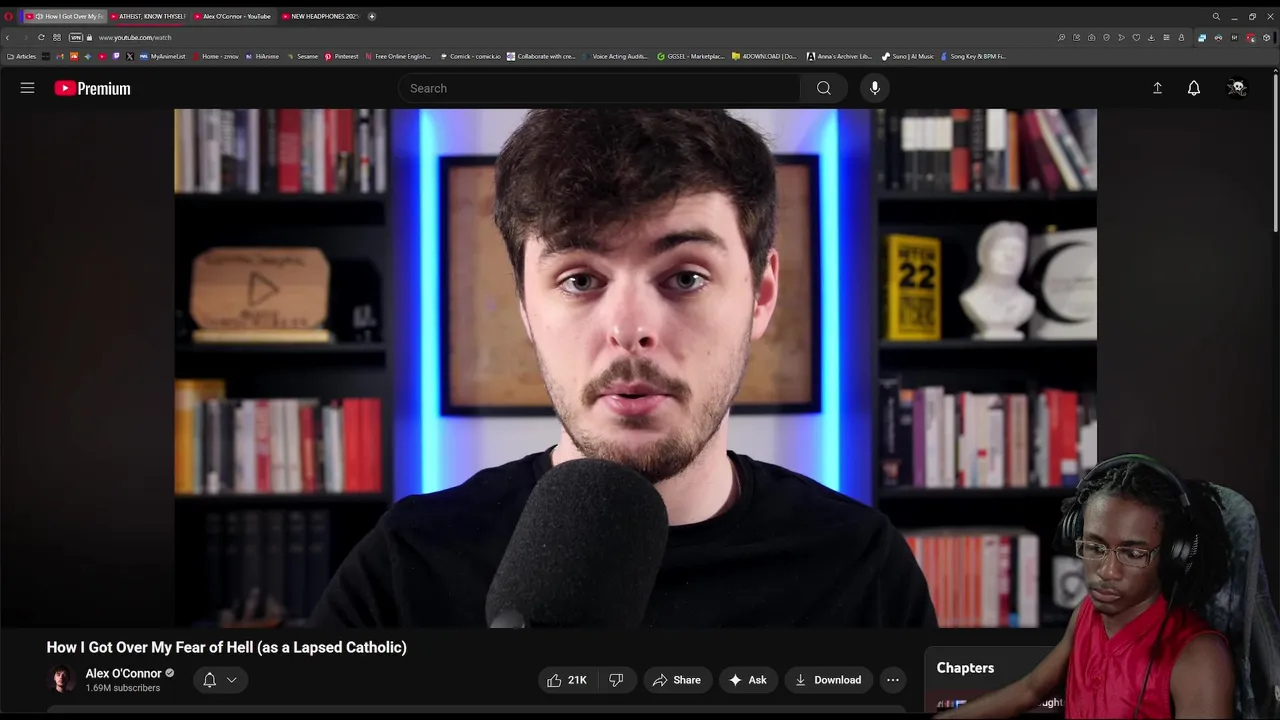
Task: Open the account avatar menu
Action: click(x=1237, y=88)
